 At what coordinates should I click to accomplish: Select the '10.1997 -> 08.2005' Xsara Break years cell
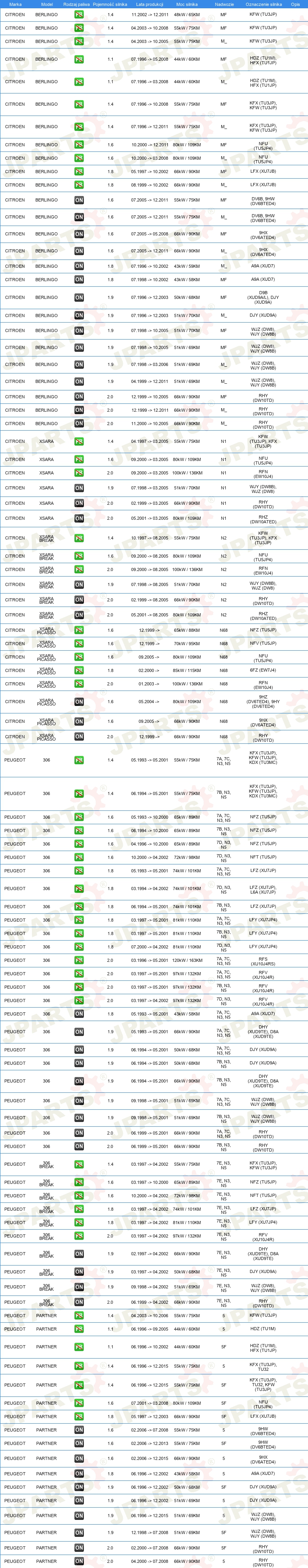click(149, 538)
